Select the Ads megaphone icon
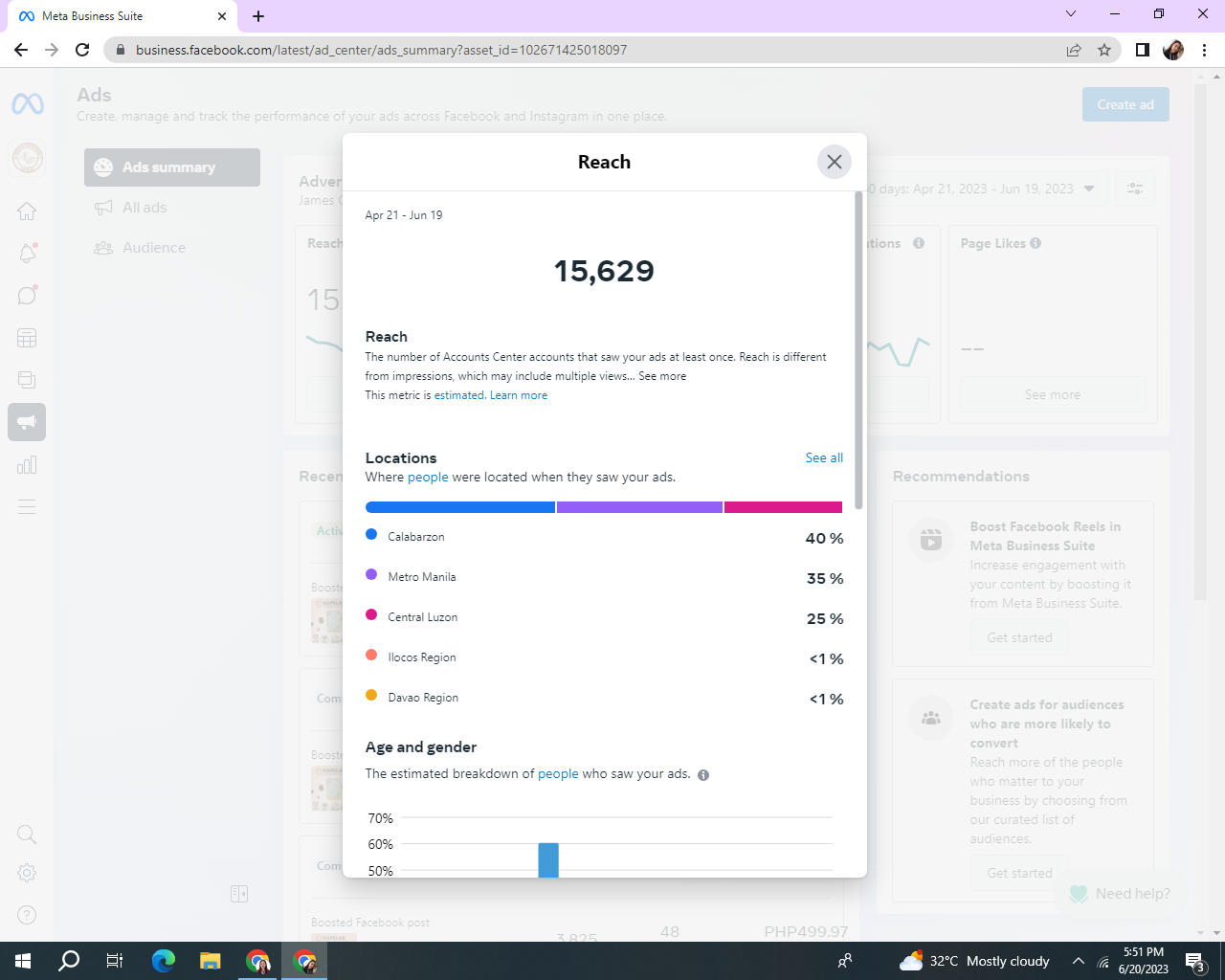The image size is (1225, 980). click(x=27, y=422)
